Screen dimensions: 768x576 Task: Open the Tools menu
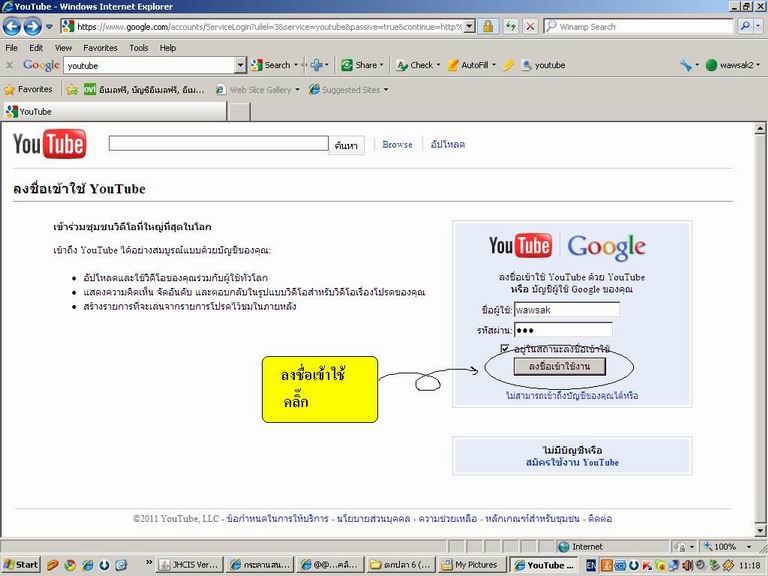pos(139,48)
